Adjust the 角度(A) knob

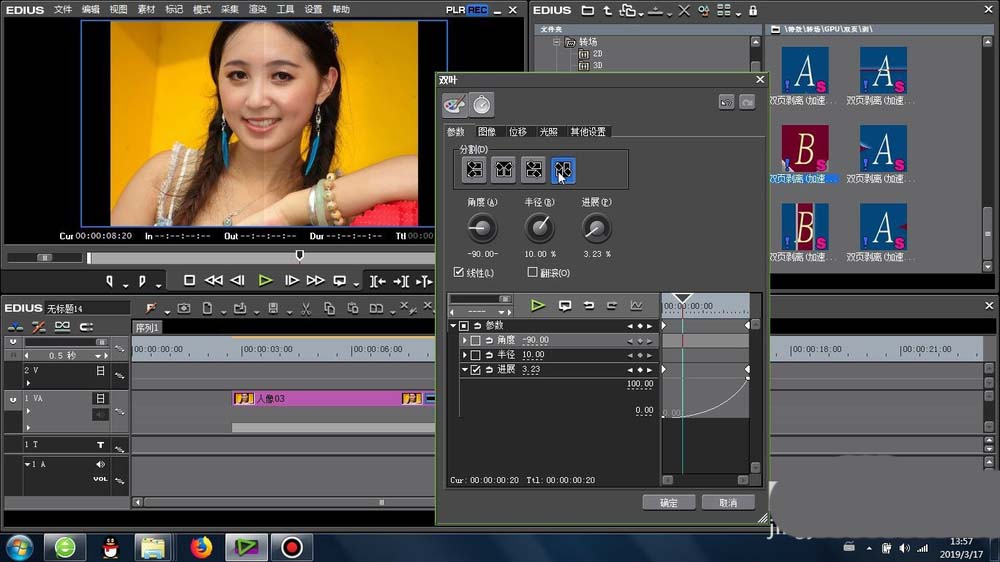point(481,228)
